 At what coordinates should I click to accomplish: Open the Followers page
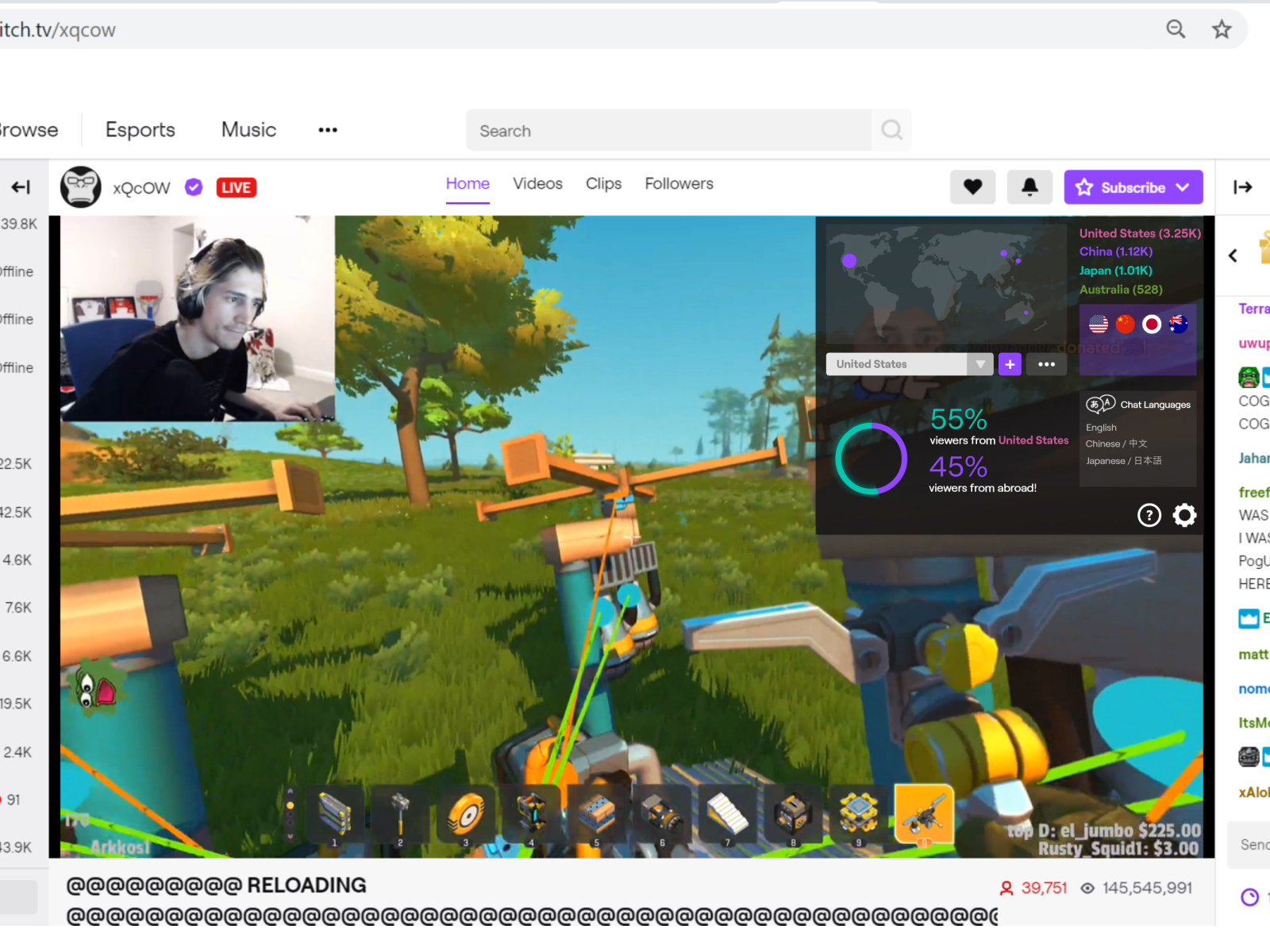[679, 183]
